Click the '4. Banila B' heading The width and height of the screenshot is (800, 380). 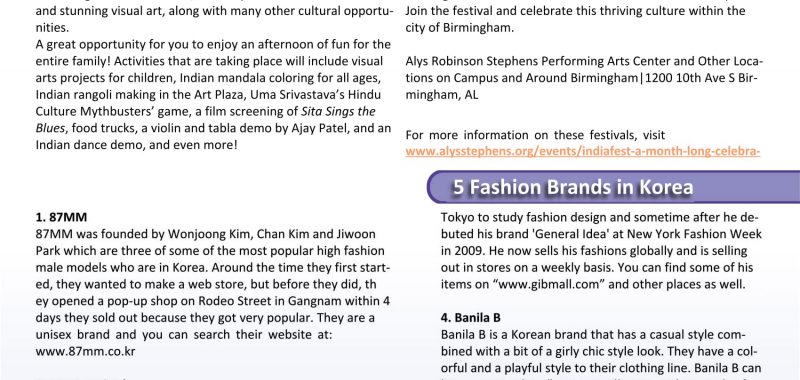pyautogui.click(x=470, y=318)
